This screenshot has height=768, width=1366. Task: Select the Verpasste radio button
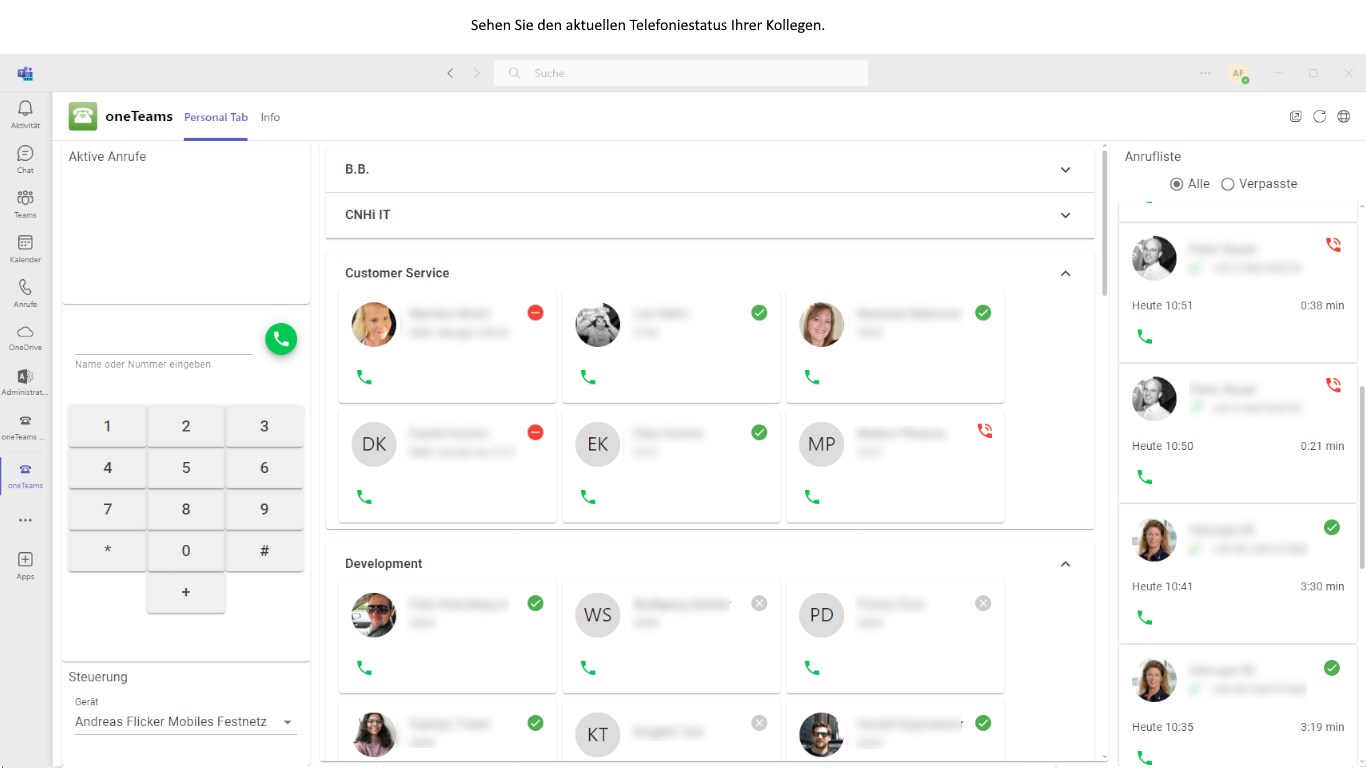tap(1228, 184)
